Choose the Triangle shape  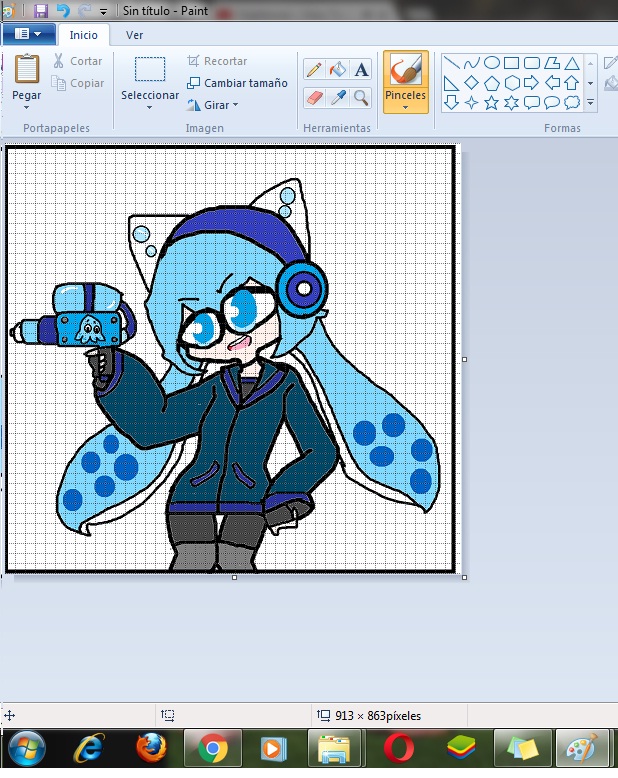[572, 63]
